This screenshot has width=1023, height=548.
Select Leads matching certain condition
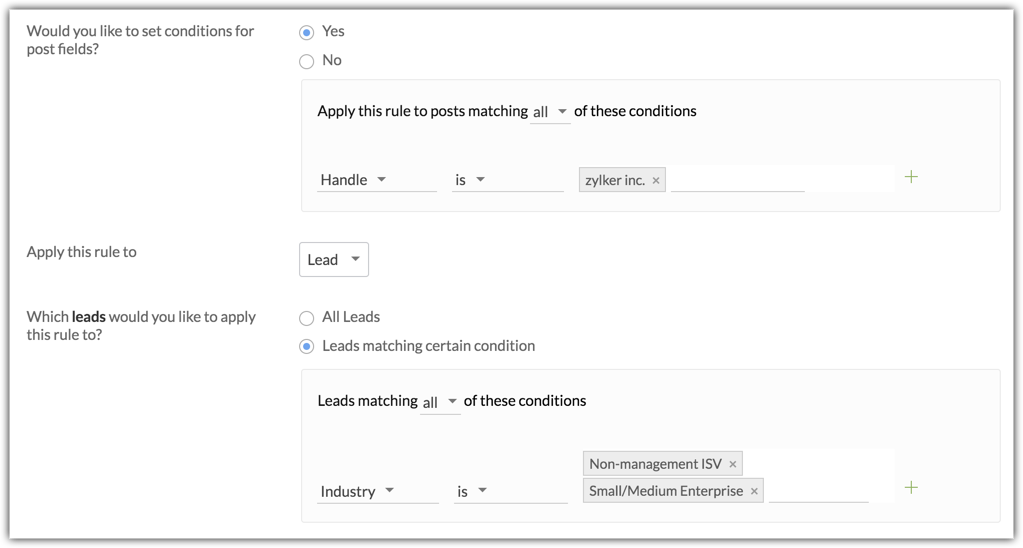click(307, 347)
